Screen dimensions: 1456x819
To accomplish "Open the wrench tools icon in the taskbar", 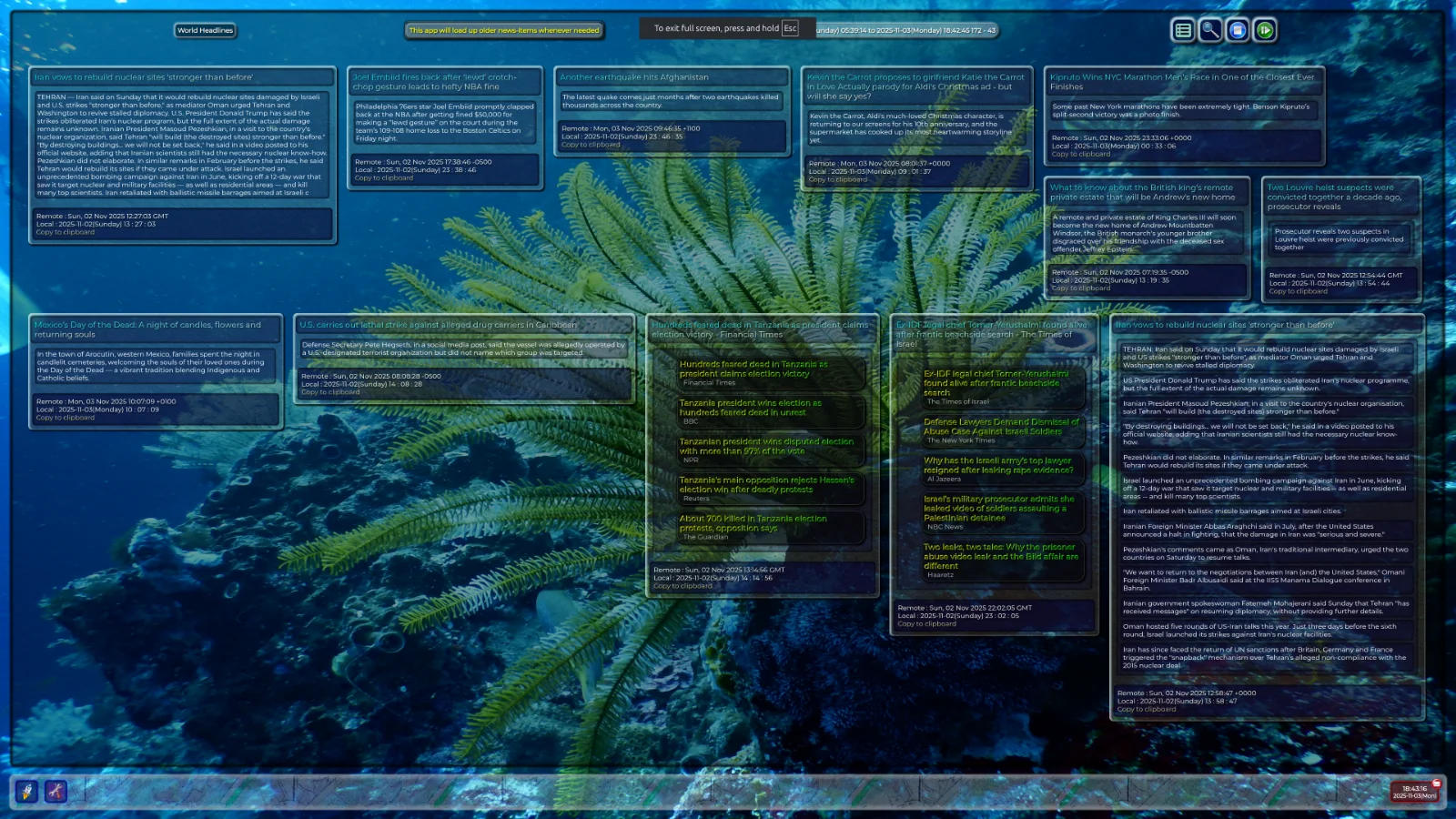I will pyautogui.click(x=55, y=792).
